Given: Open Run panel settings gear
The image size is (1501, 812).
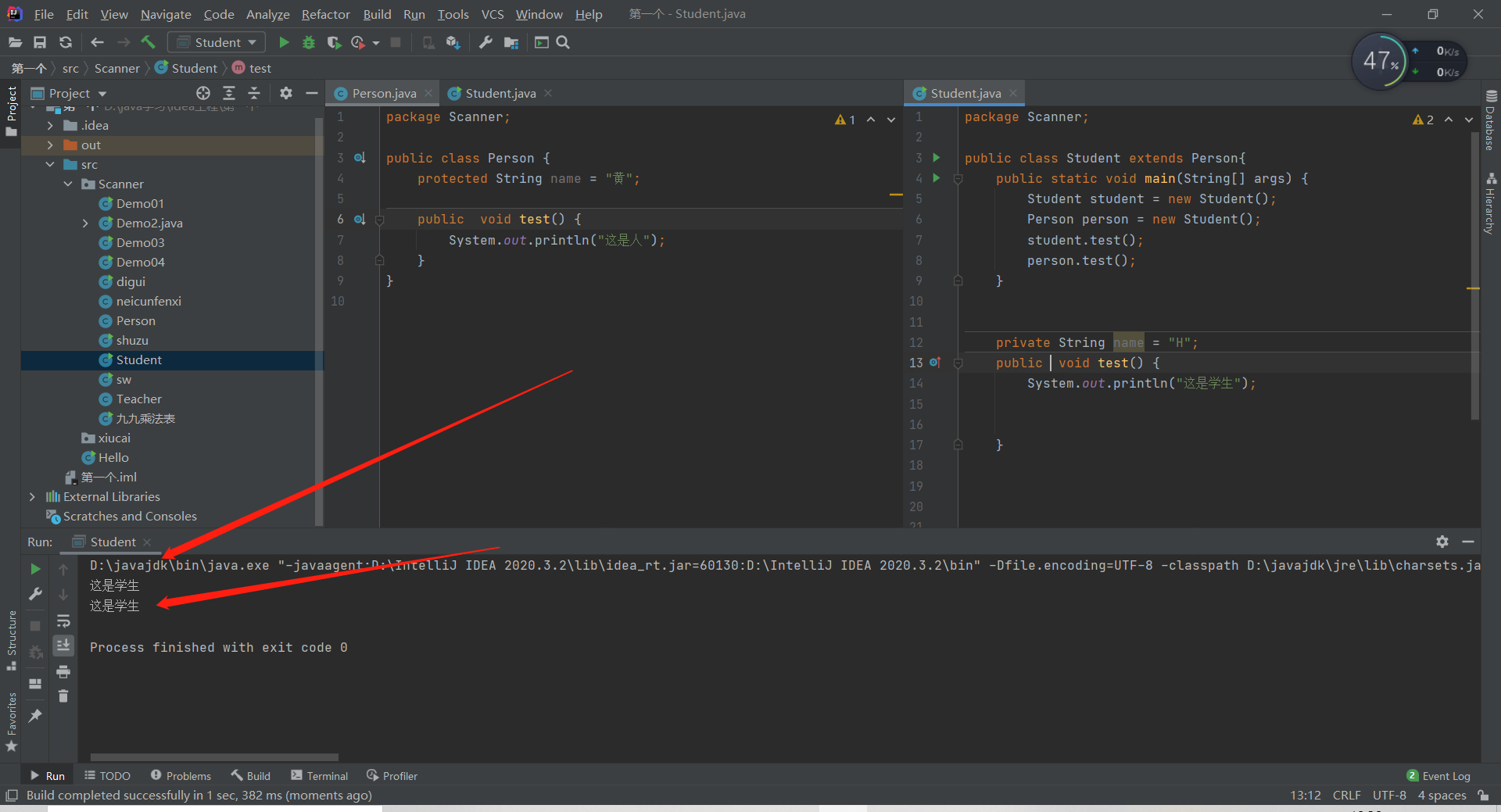Looking at the screenshot, I should pos(1442,542).
